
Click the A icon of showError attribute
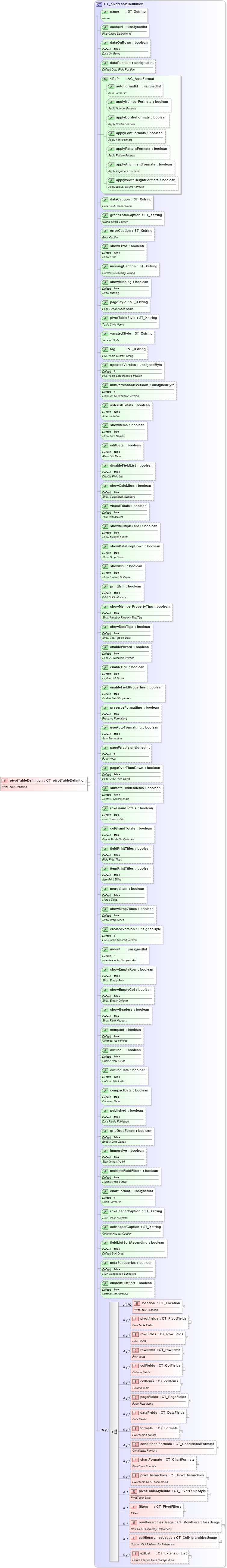tap(105, 246)
